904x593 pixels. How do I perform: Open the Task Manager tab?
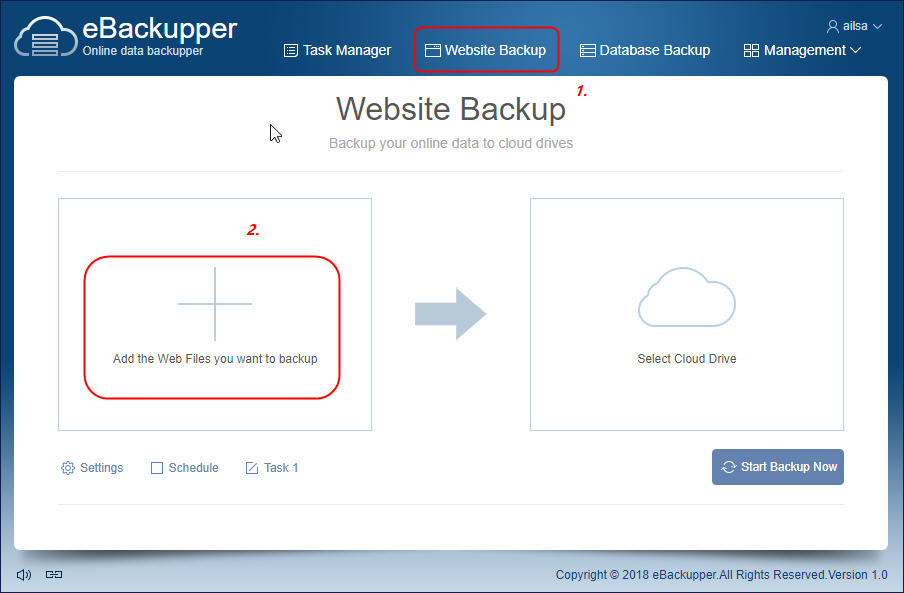(338, 51)
